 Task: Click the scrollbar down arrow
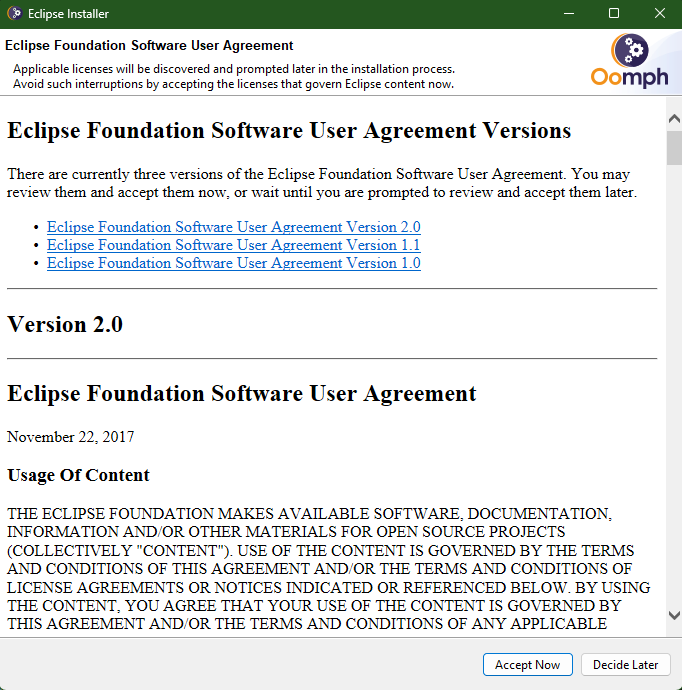674,615
